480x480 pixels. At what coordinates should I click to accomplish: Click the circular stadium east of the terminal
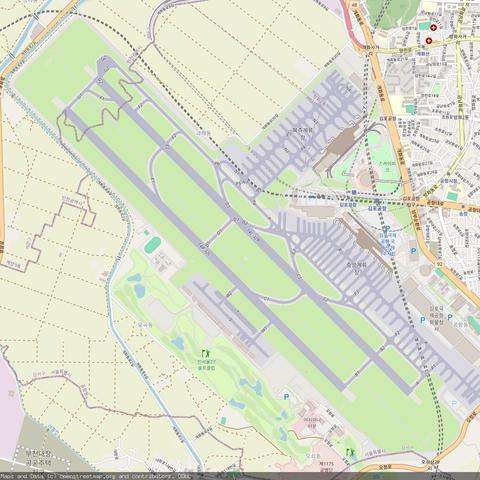pyautogui.click(x=366, y=178)
